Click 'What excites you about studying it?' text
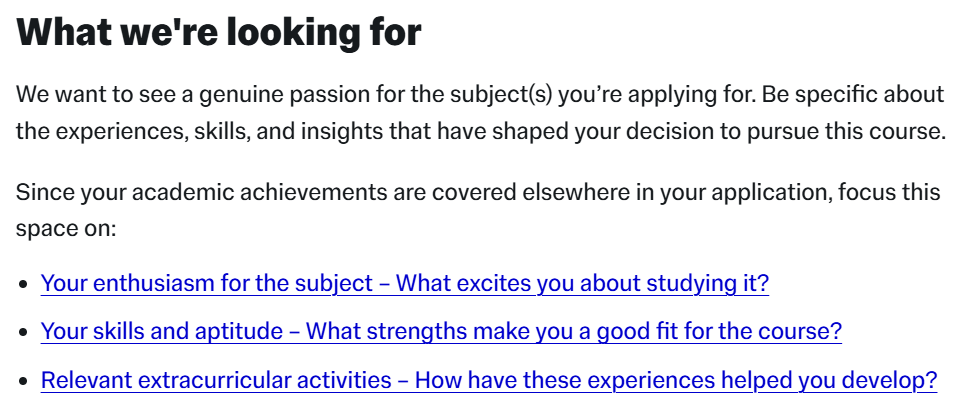The height and width of the screenshot is (415, 968). point(582,283)
